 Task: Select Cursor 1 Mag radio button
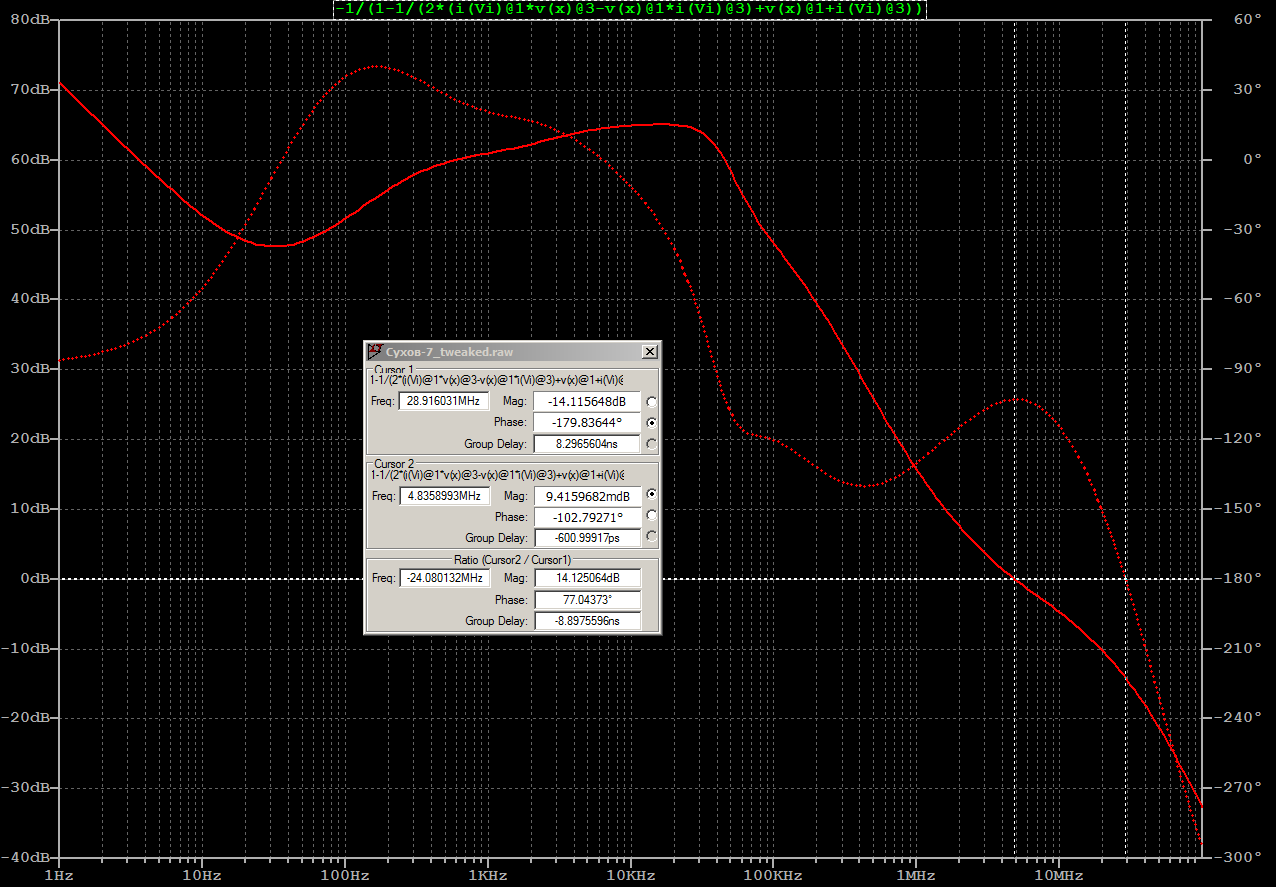click(652, 402)
